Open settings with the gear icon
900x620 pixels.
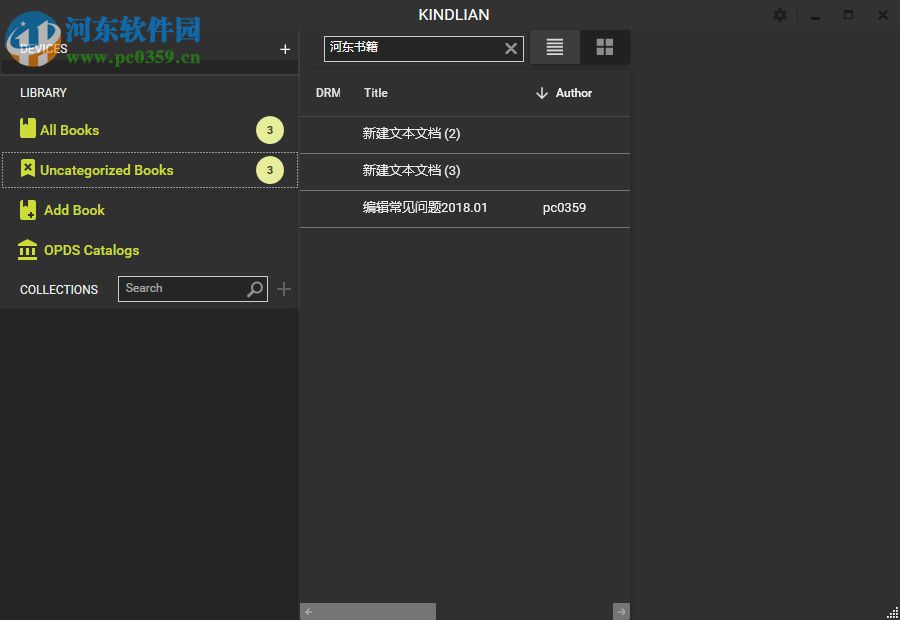(x=780, y=15)
